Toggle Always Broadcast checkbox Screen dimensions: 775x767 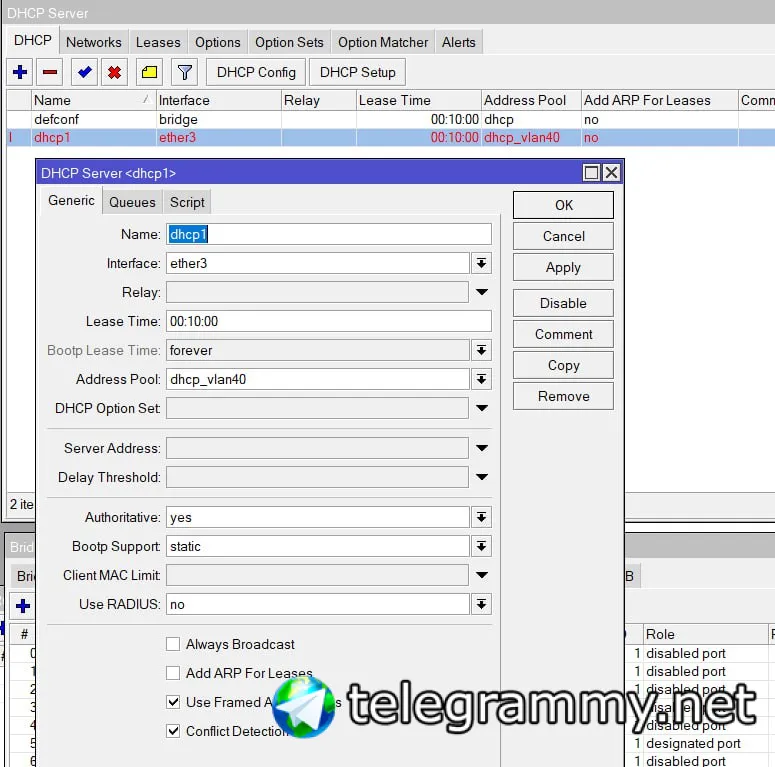click(172, 644)
